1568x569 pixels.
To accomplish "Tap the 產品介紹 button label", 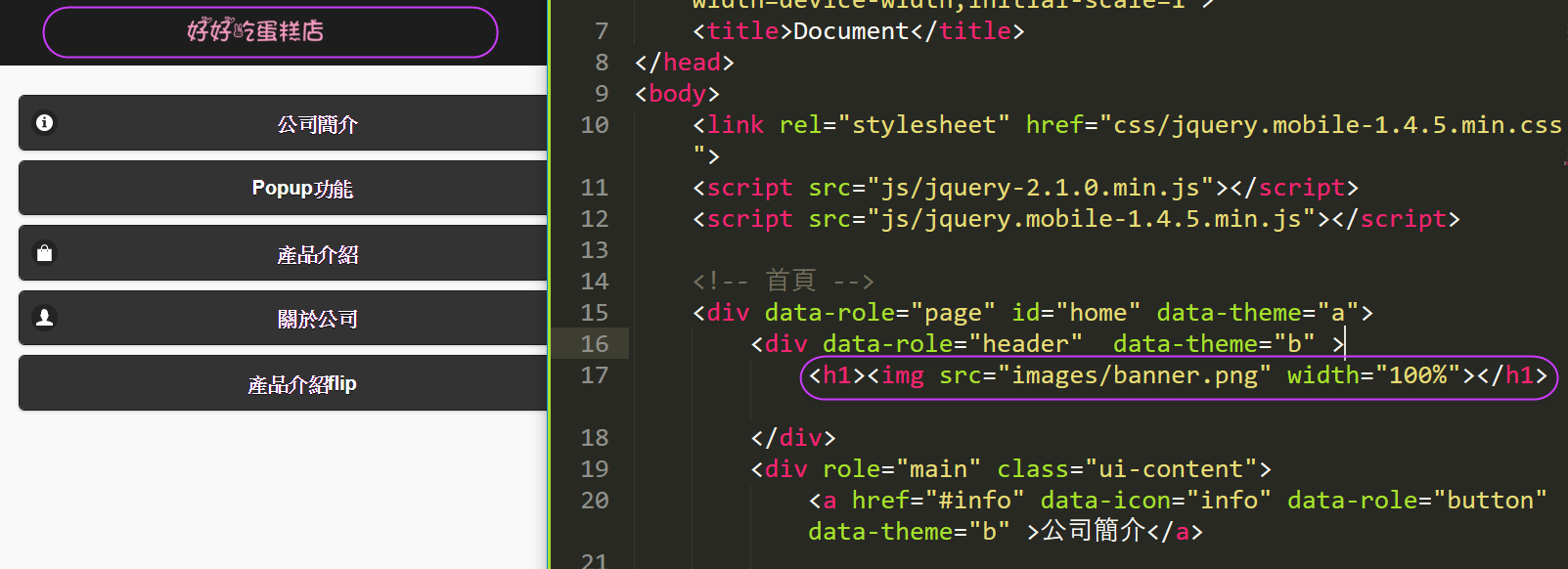I will 317,255.
